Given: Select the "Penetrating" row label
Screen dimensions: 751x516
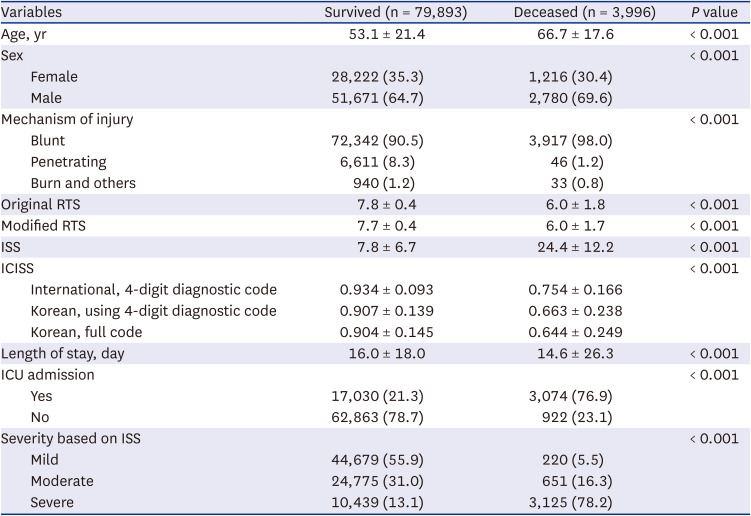Looking at the screenshot, I should [x=69, y=162].
